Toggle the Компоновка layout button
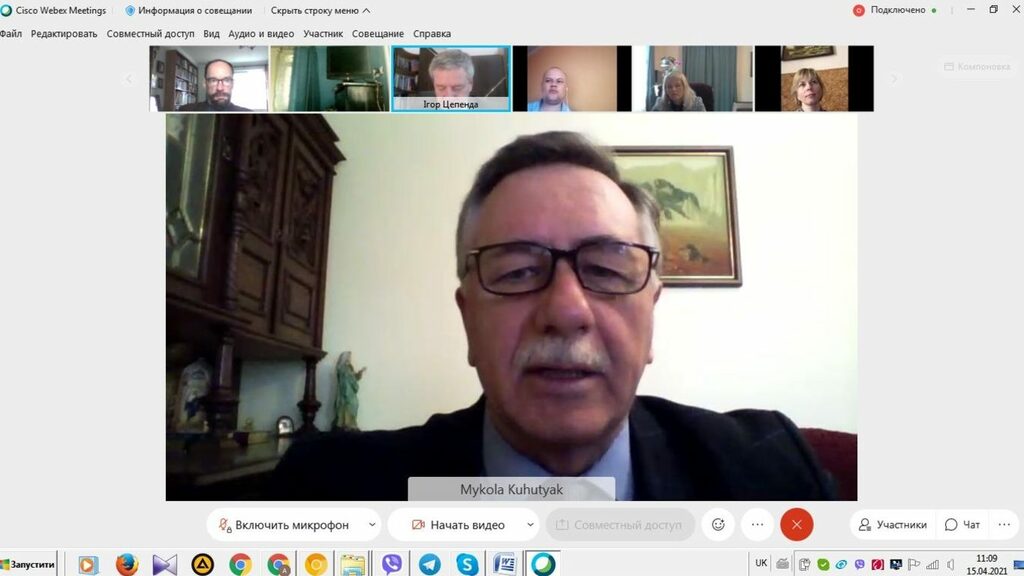 coord(977,67)
